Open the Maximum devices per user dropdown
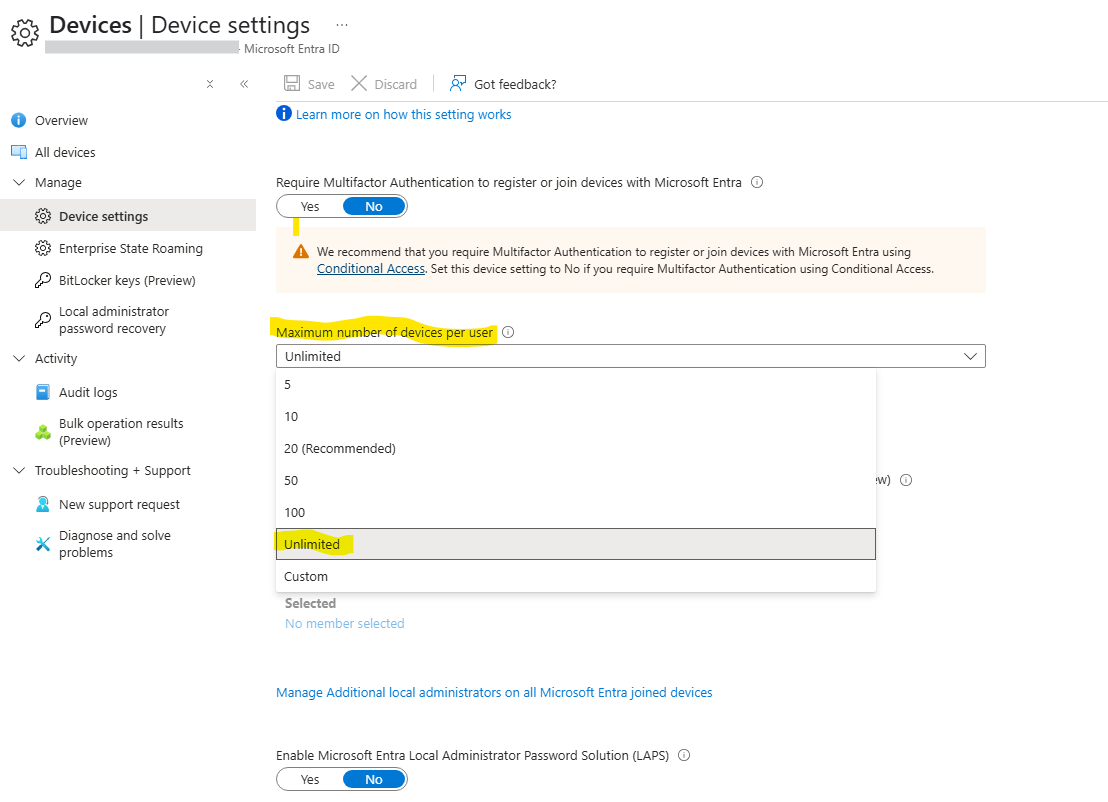1108x802 pixels. (x=630, y=356)
